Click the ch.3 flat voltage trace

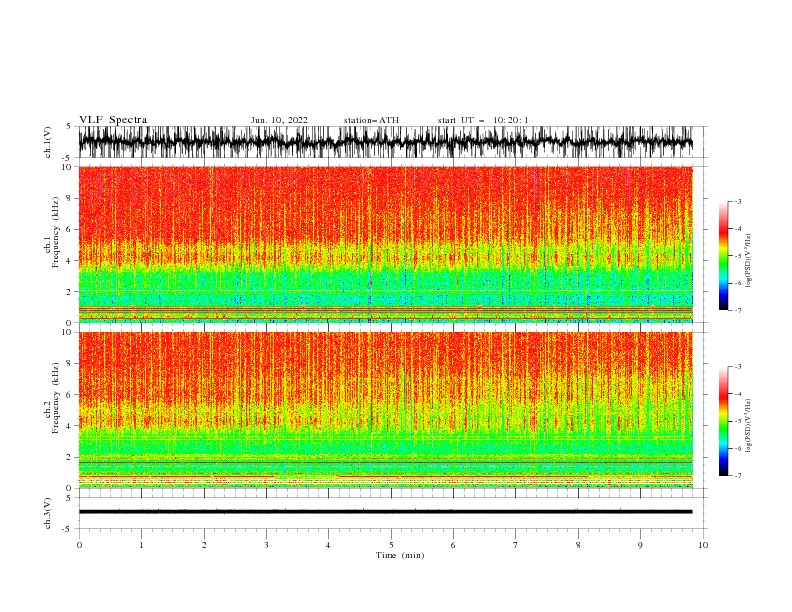(385, 512)
